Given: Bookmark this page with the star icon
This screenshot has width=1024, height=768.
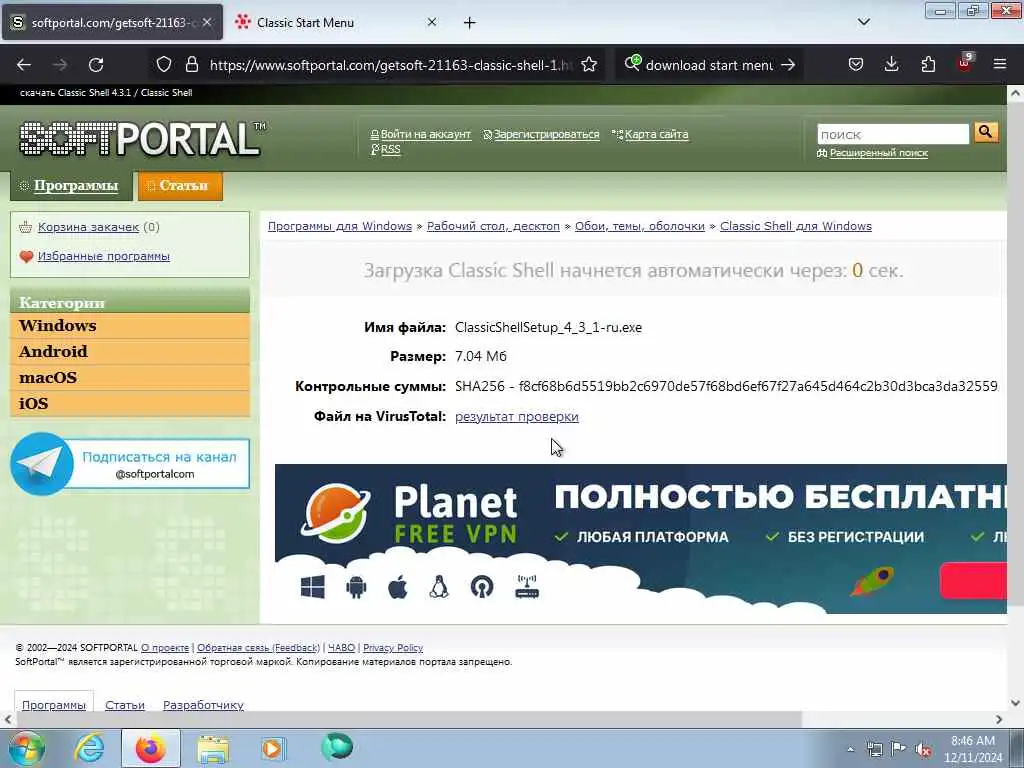Looking at the screenshot, I should point(589,65).
